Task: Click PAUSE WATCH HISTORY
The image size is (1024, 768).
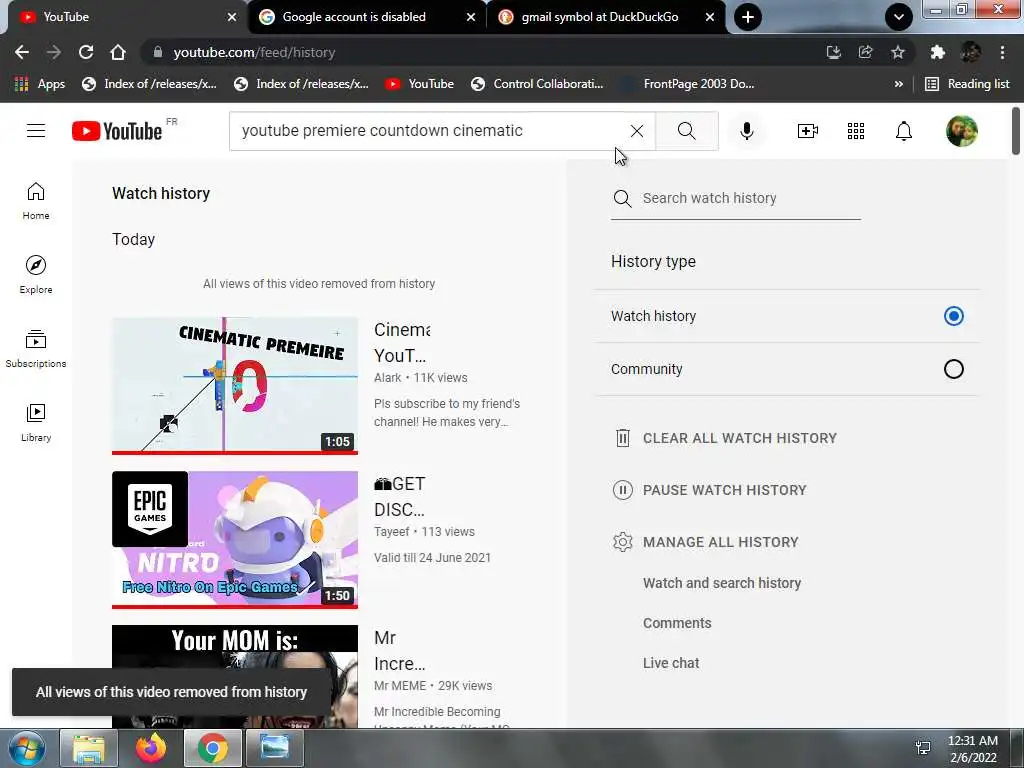Action: click(711, 490)
